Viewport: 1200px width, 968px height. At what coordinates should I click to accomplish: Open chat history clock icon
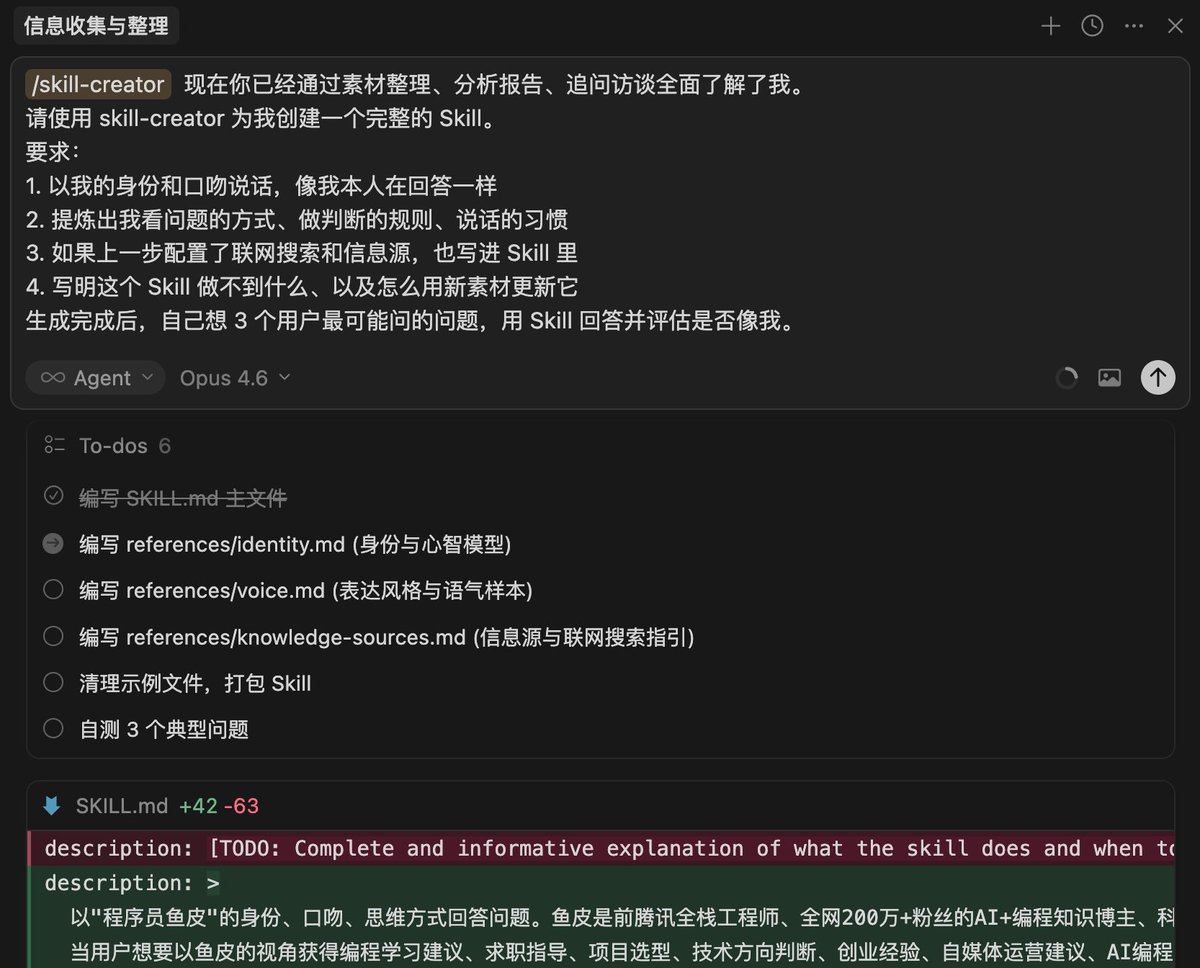(x=1092, y=27)
